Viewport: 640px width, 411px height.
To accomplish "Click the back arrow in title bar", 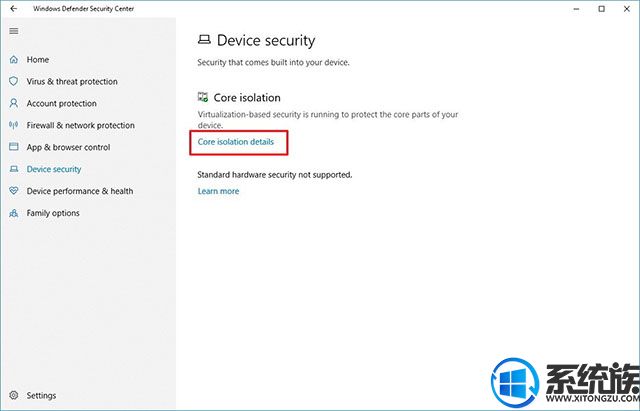I will pos(13,9).
